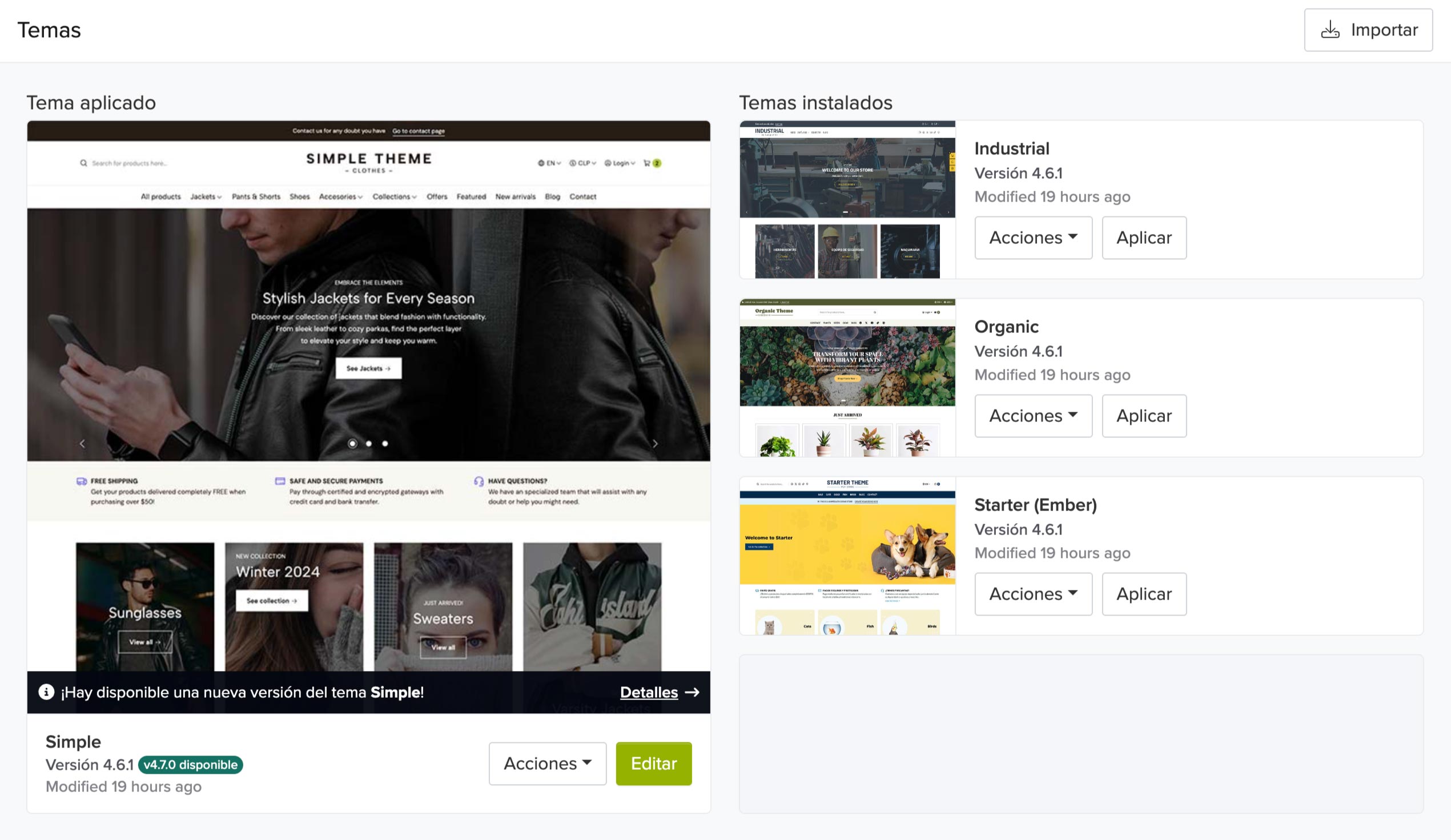Select the second carousel dot in the preview
1451x840 pixels.
tap(368, 443)
